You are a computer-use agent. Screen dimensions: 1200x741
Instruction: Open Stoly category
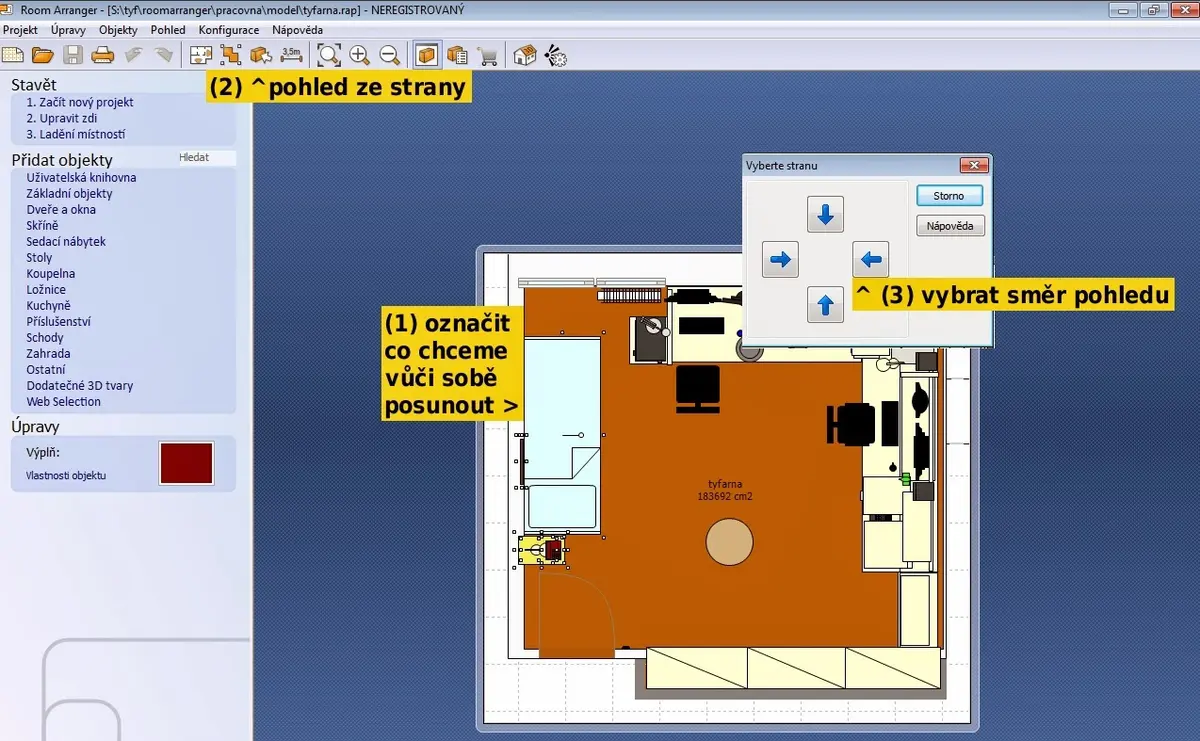coord(40,258)
